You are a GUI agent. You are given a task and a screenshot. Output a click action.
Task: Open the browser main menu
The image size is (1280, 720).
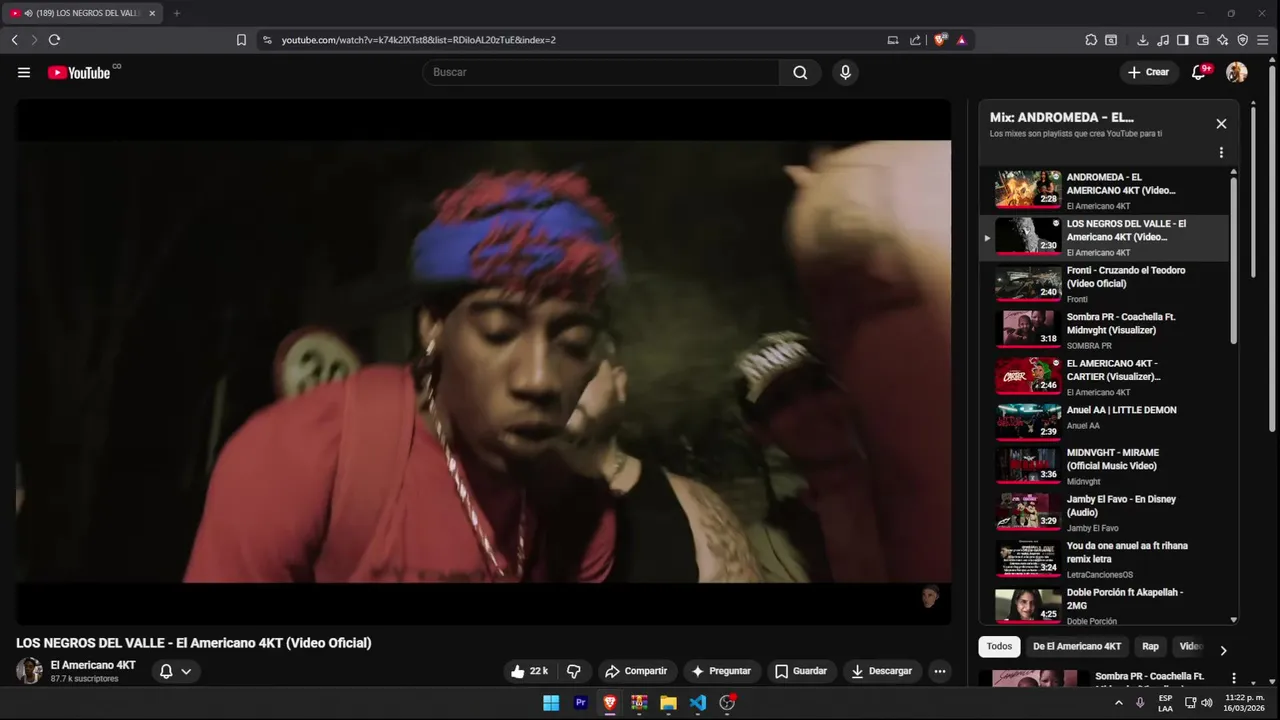[x=1263, y=40]
